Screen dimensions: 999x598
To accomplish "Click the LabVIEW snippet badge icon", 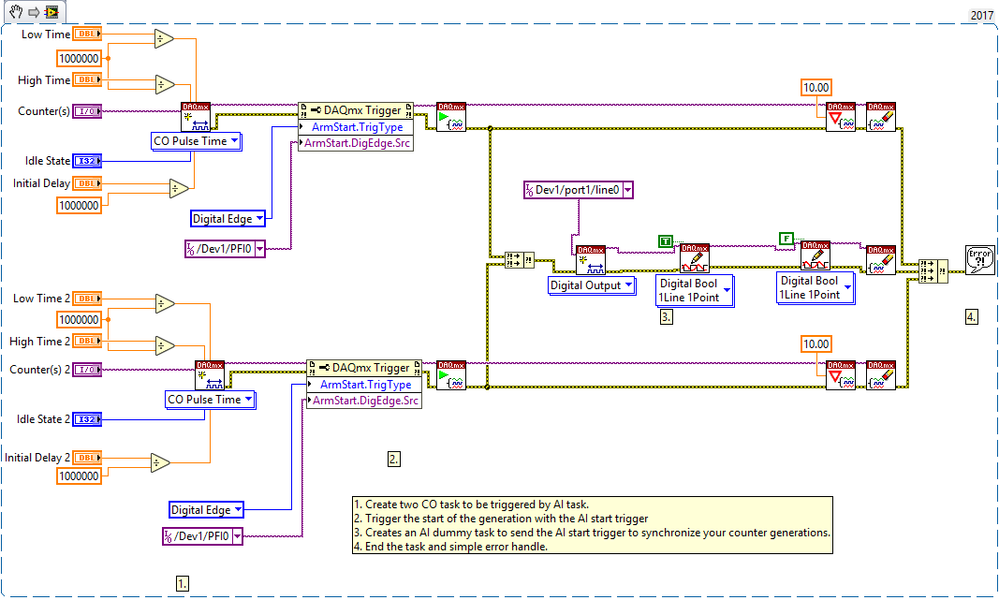I will (x=52, y=11).
